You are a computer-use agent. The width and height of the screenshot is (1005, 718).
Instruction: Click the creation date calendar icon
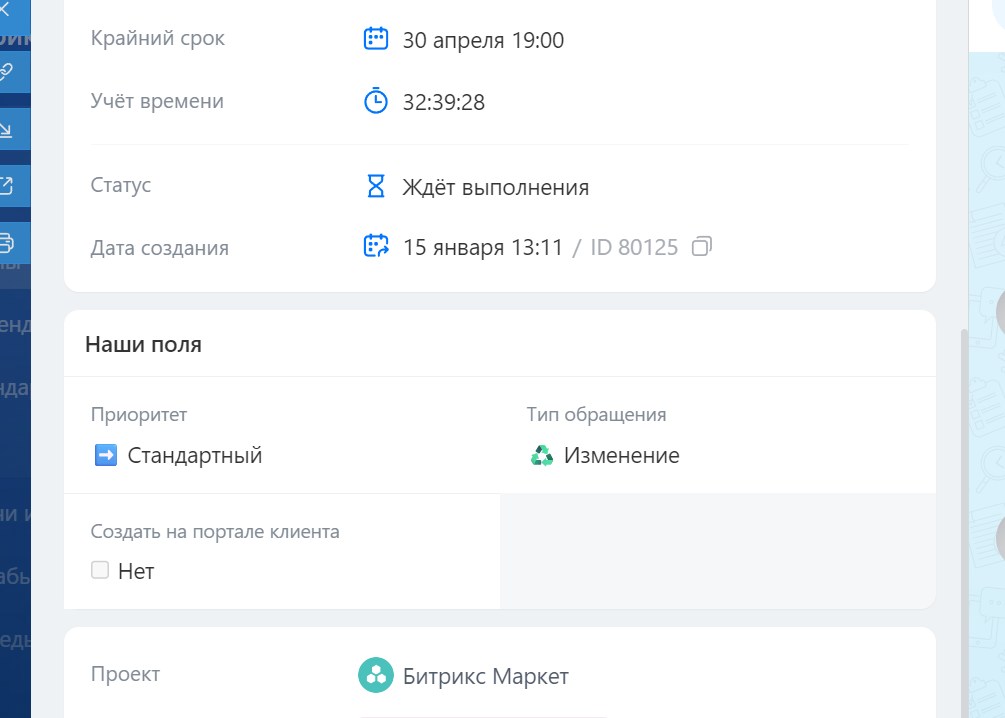(374, 246)
